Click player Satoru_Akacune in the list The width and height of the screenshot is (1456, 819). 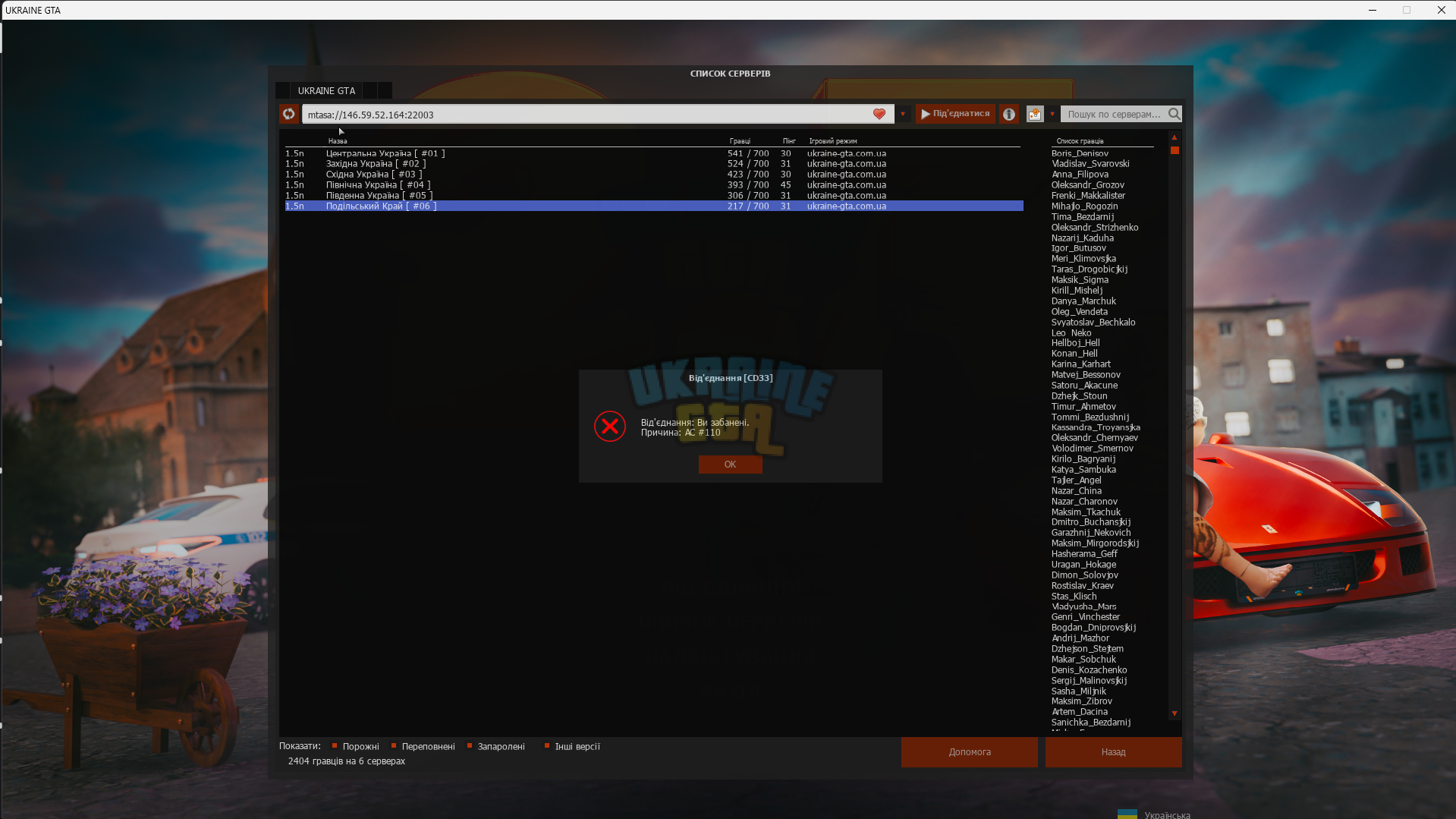tap(1084, 386)
